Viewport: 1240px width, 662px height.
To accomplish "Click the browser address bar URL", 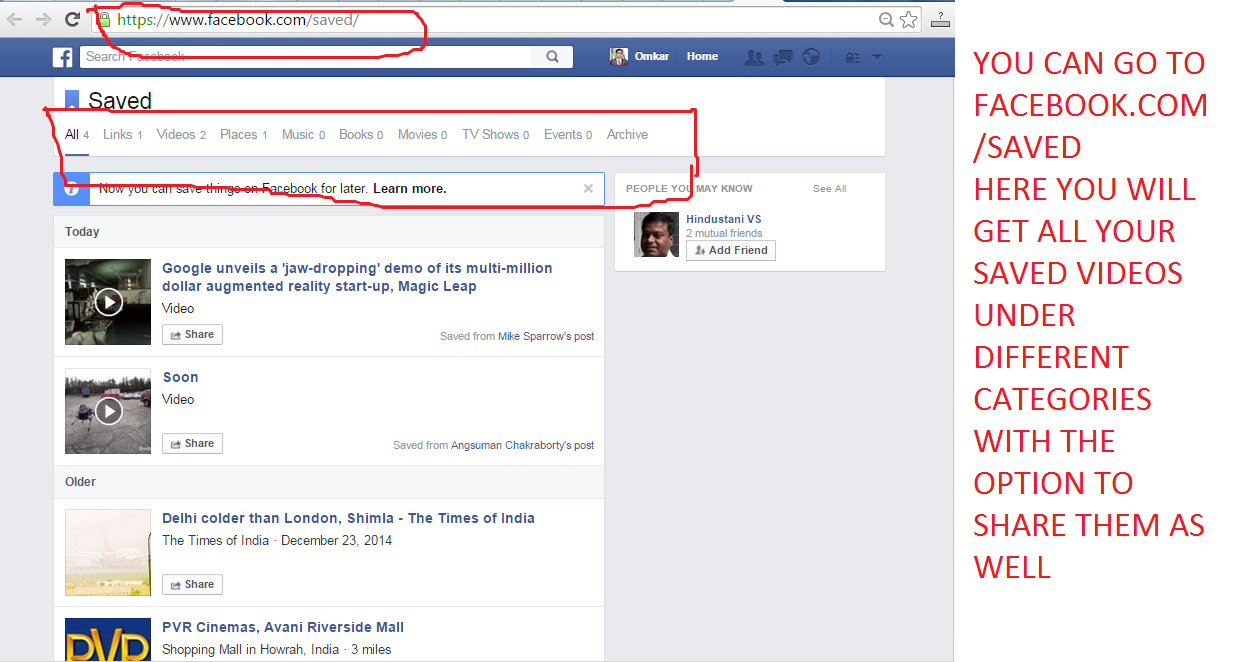I will (x=238, y=19).
